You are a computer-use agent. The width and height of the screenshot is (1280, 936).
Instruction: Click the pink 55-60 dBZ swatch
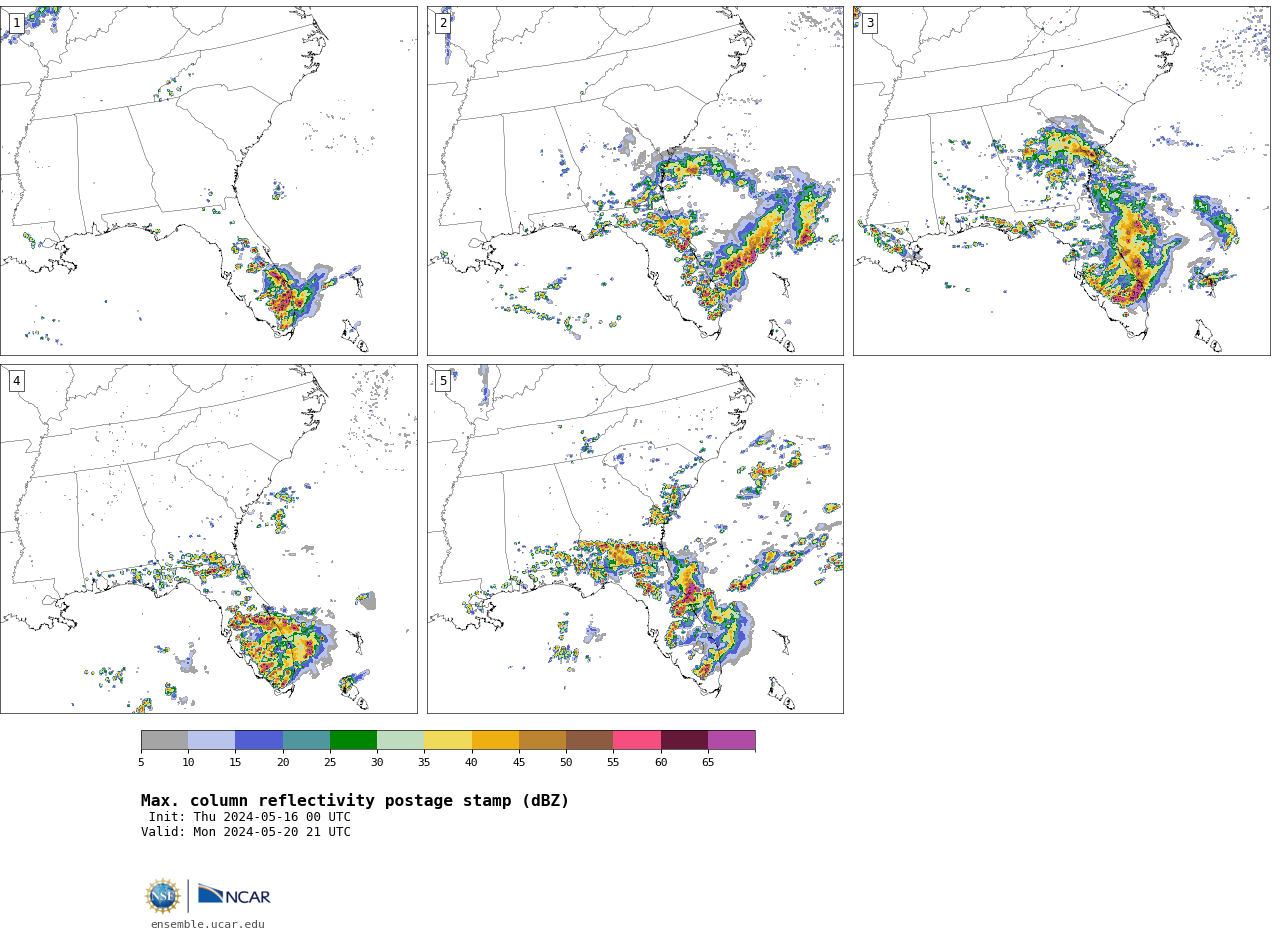(x=637, y=740)
